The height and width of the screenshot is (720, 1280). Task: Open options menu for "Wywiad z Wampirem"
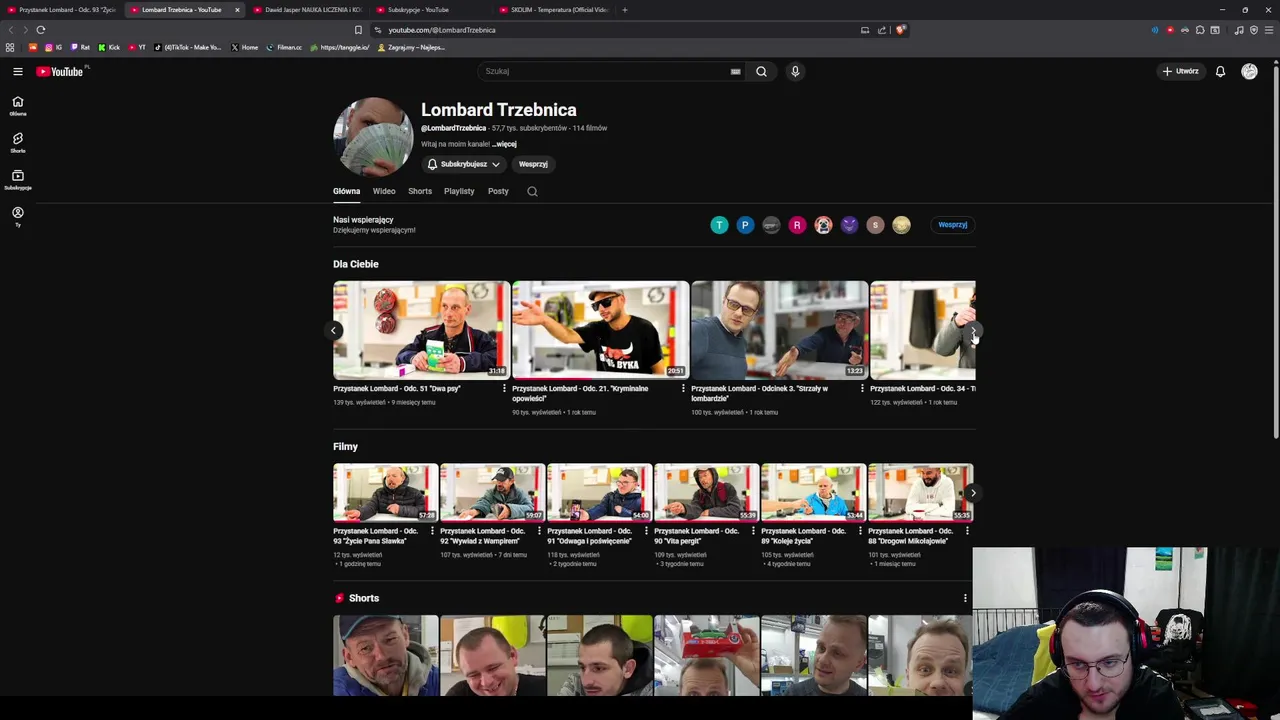click(x=539, y=531)
